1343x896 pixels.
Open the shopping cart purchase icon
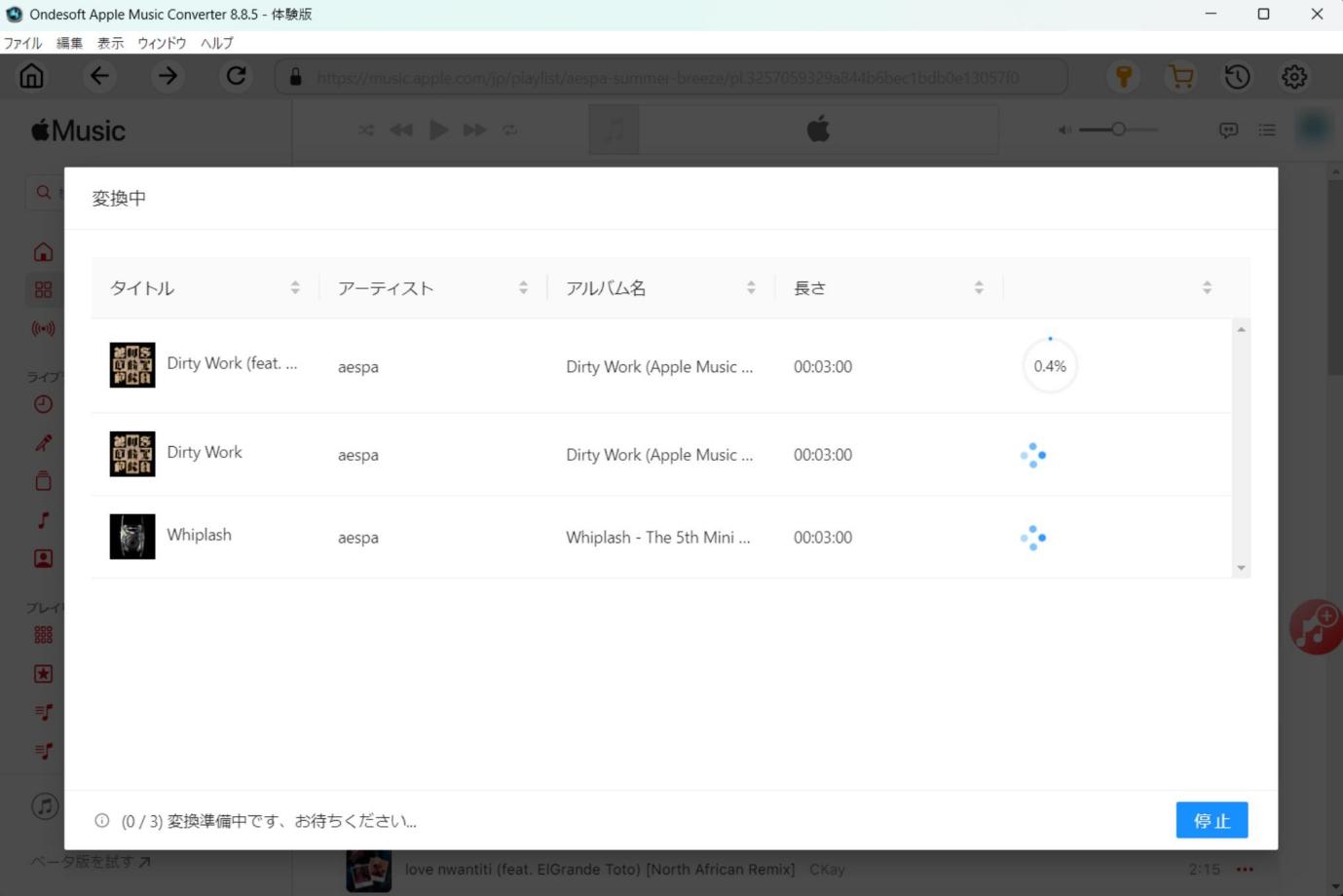1180,77
